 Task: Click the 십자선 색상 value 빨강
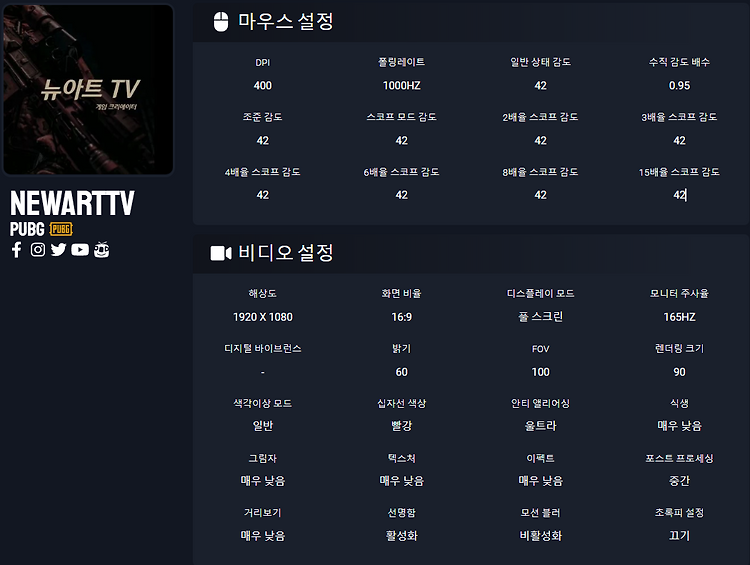pos(402,426)
